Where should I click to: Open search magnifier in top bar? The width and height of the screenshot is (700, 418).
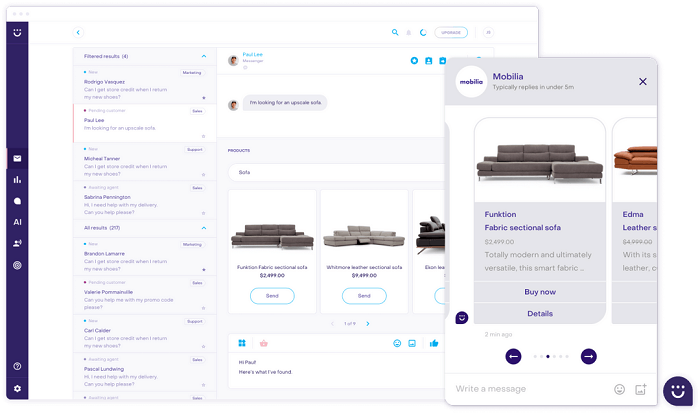[x=395, y=32]
